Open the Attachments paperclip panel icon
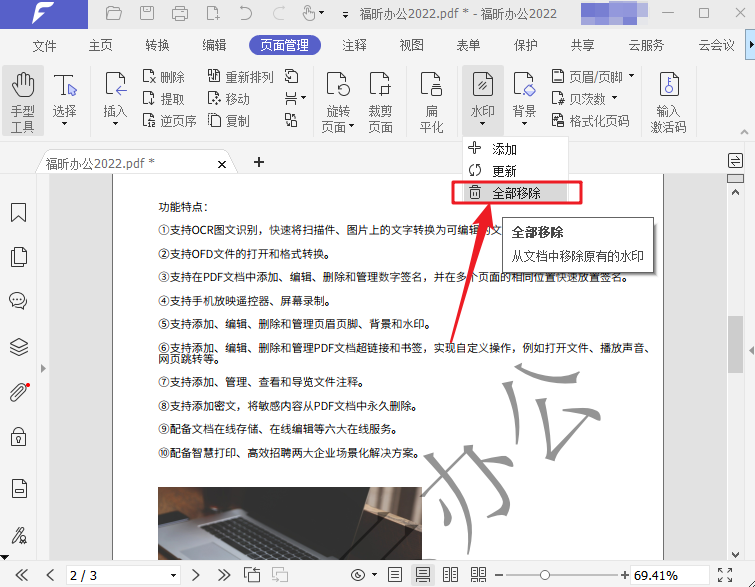This screenshot has height=587, width=755. (x=19, y=392)
